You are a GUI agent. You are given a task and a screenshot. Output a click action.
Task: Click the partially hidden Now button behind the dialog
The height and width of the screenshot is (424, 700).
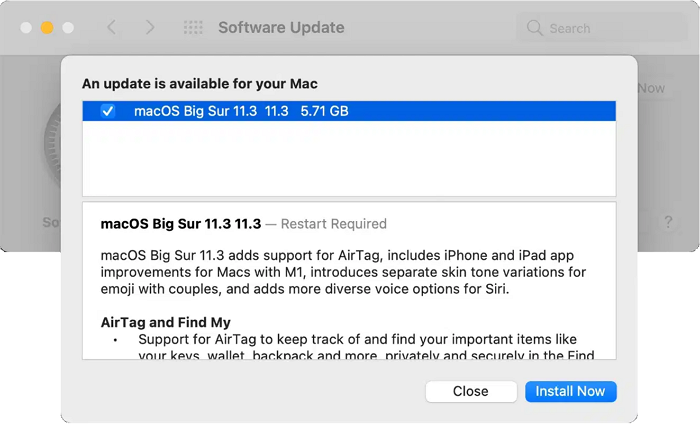pyautogui.click(x=651, y=88)
